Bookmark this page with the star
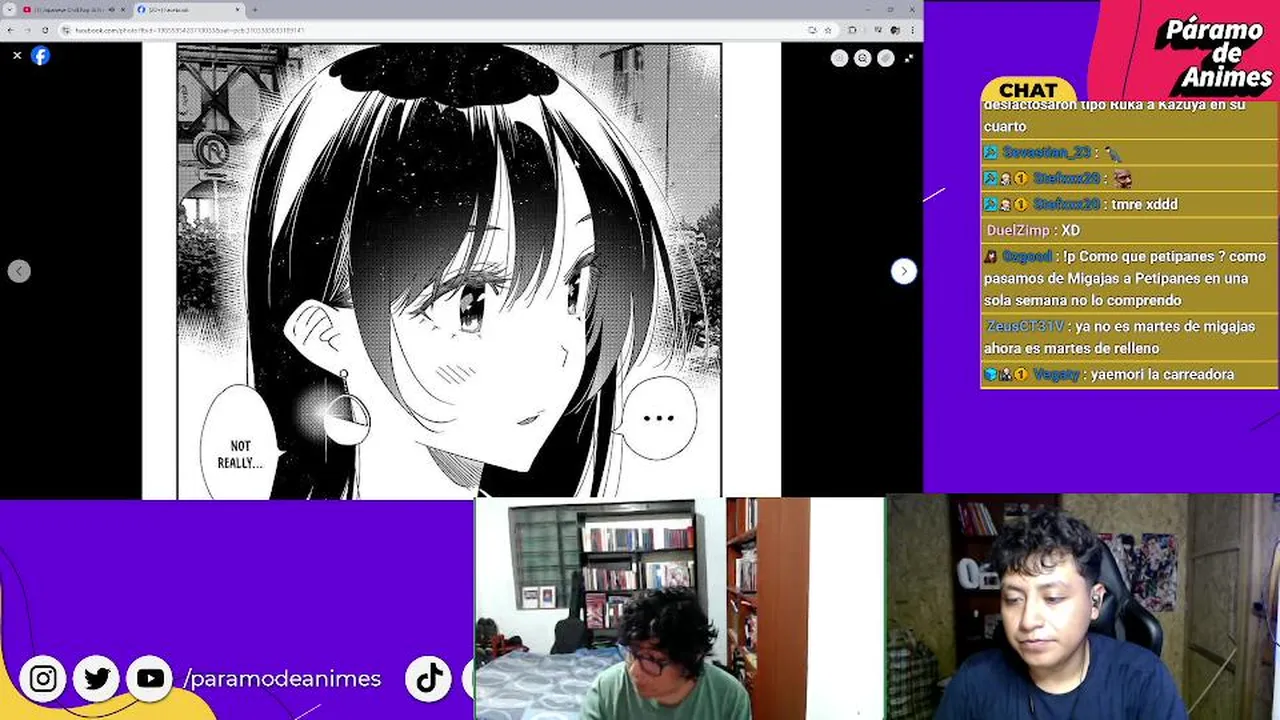Image resolution: width=1280 pixels, height=720 pixels. point(827,30)
